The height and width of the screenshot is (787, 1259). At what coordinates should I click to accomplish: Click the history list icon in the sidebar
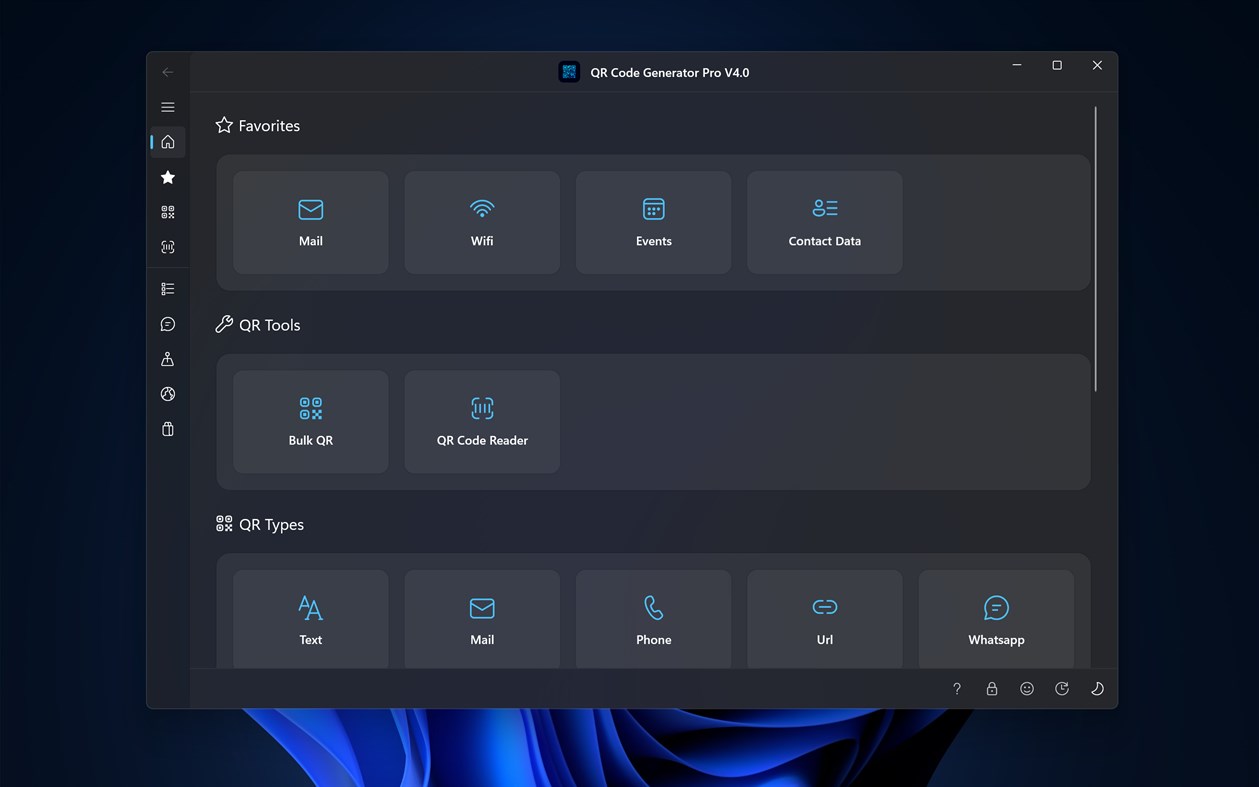click(x=167, y=288)
